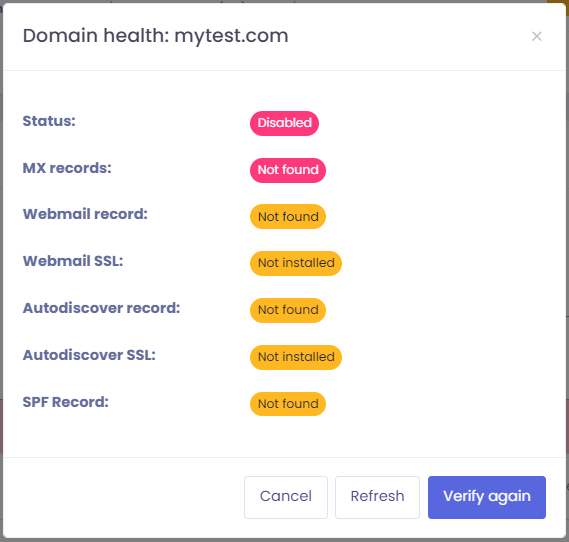
Task: Click the dimmed backdrop outside the dialog
Action: pyautogui.click(x=1, y=254)
